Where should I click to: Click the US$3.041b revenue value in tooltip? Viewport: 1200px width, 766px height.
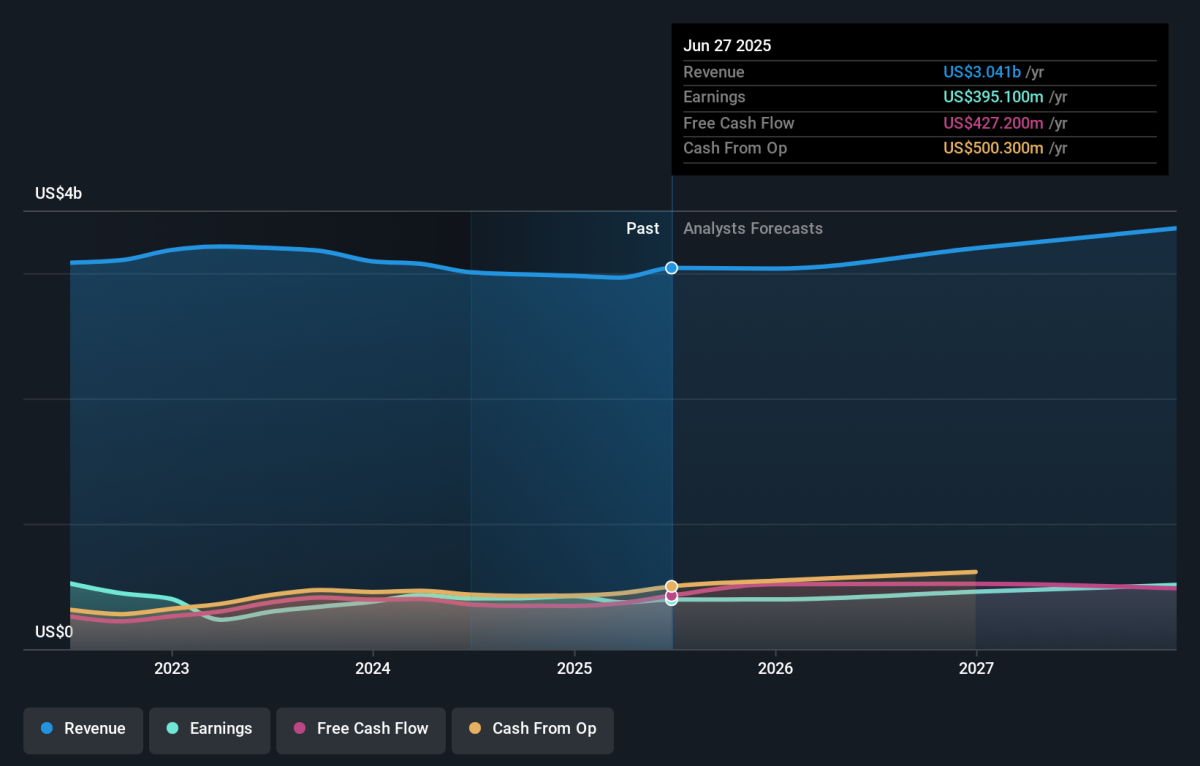pos(982,72)
